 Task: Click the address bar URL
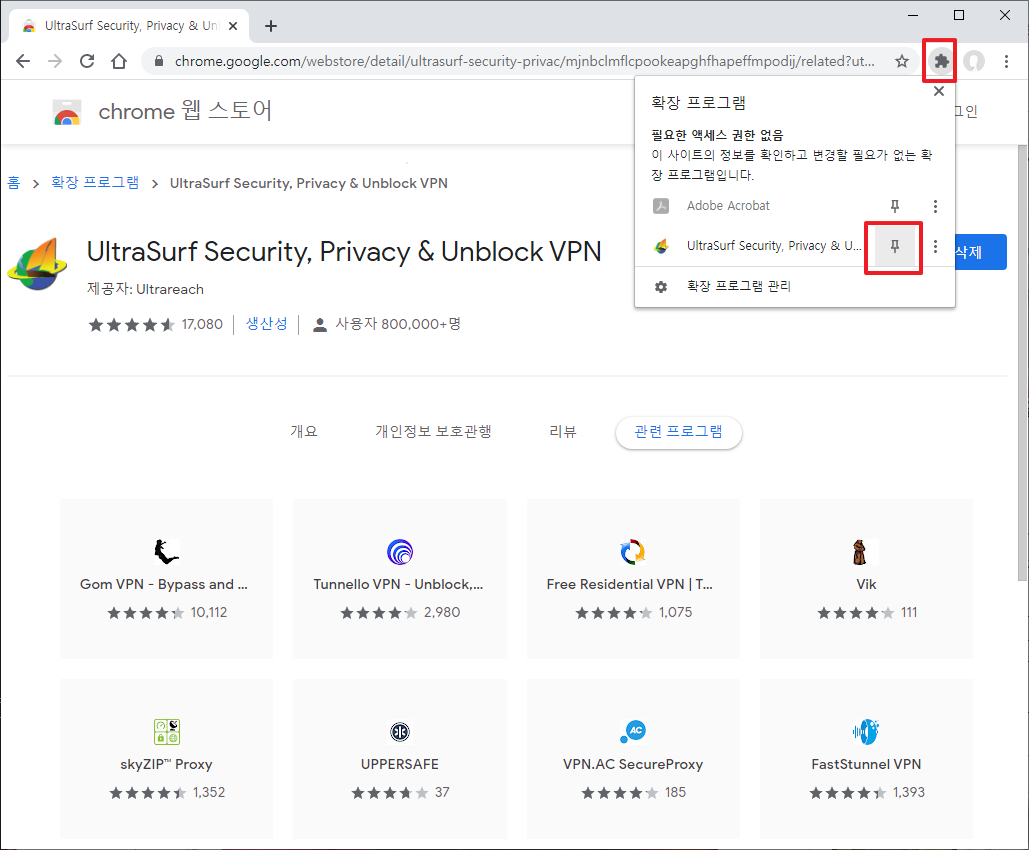click(524, 61)
